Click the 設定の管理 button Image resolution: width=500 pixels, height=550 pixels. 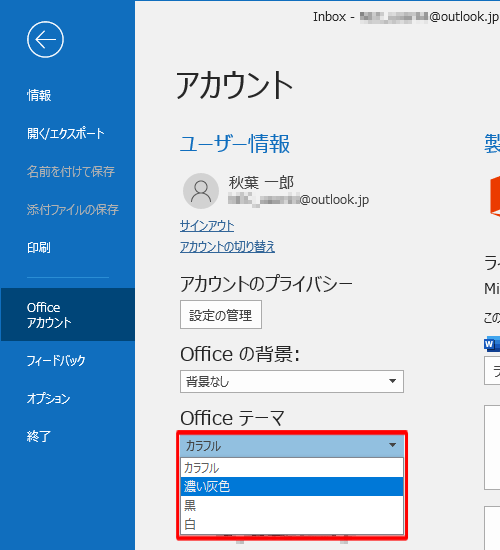(x=221, y=315)
